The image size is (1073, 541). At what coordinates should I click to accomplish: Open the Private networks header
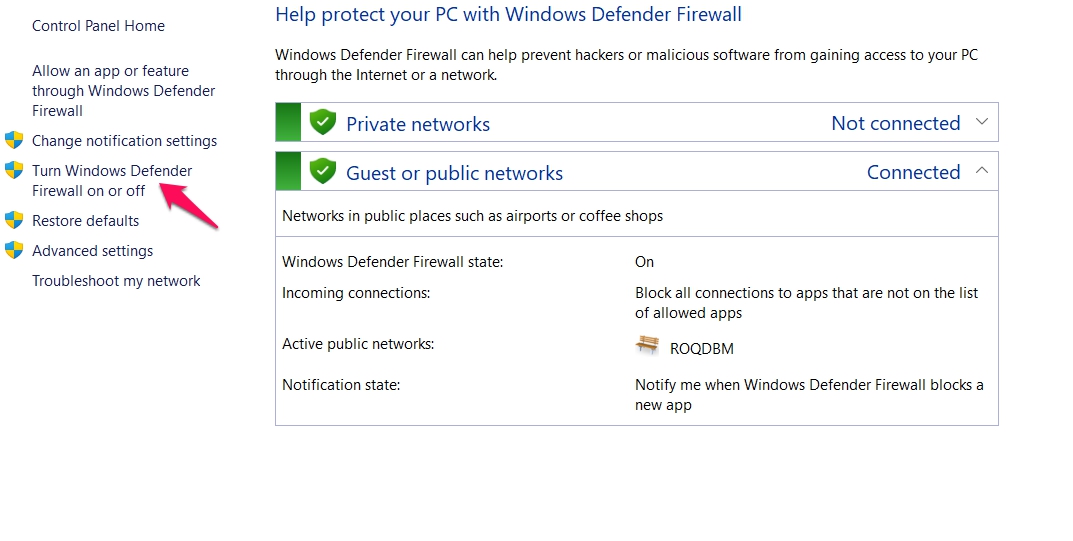point(636,122)
